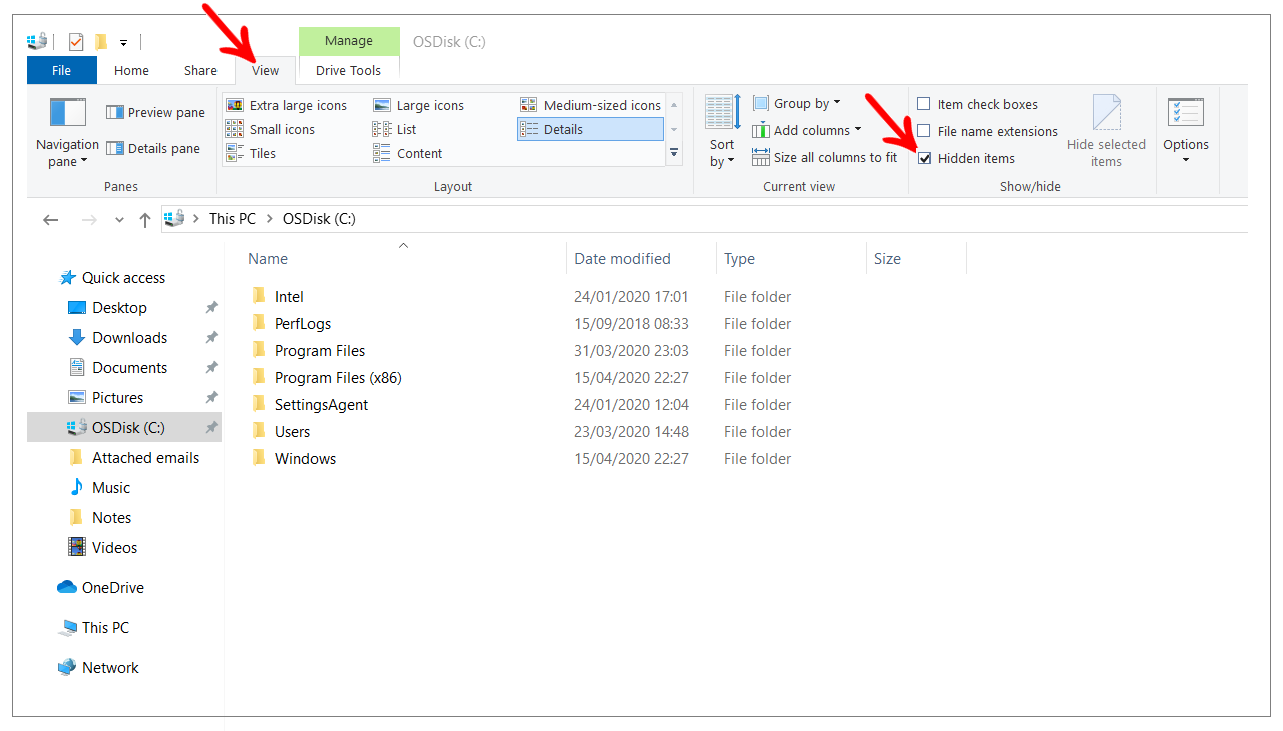Click the Manage contextual tab
Image resolution: width=1283 pixels, height=731 pixels.
349,41
